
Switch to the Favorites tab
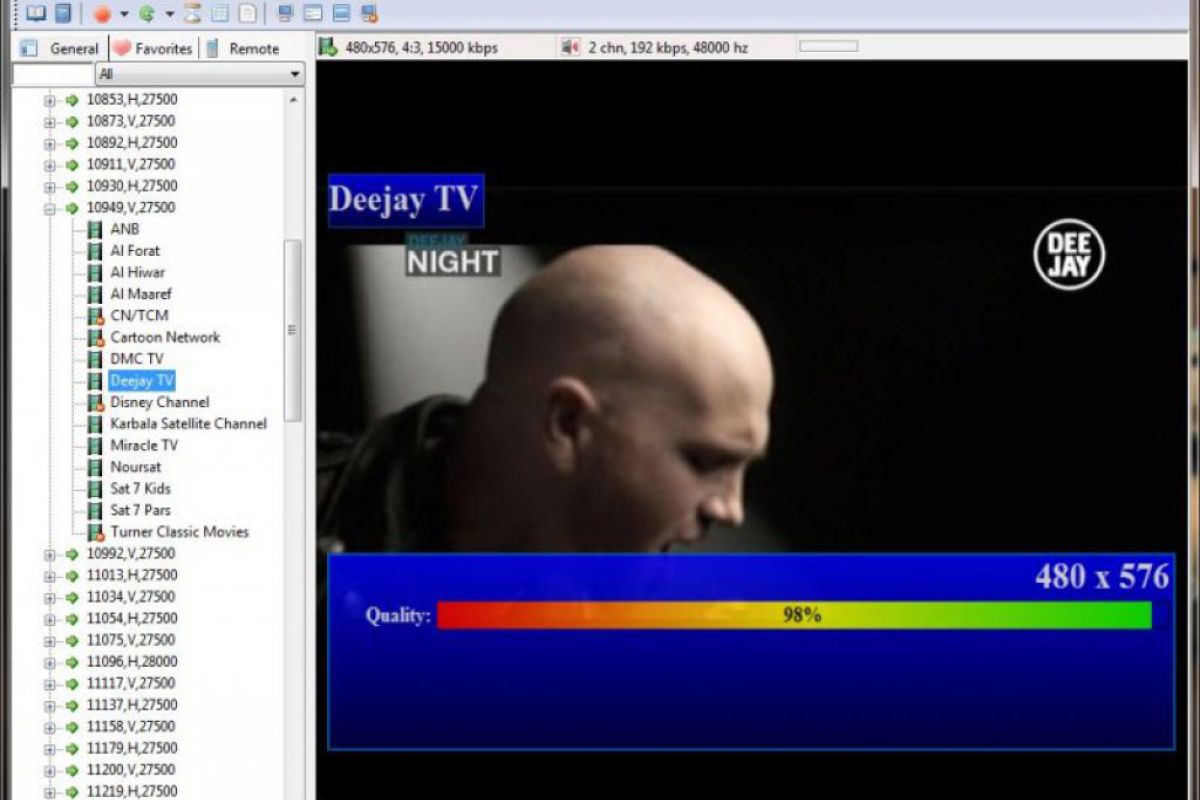153,48
